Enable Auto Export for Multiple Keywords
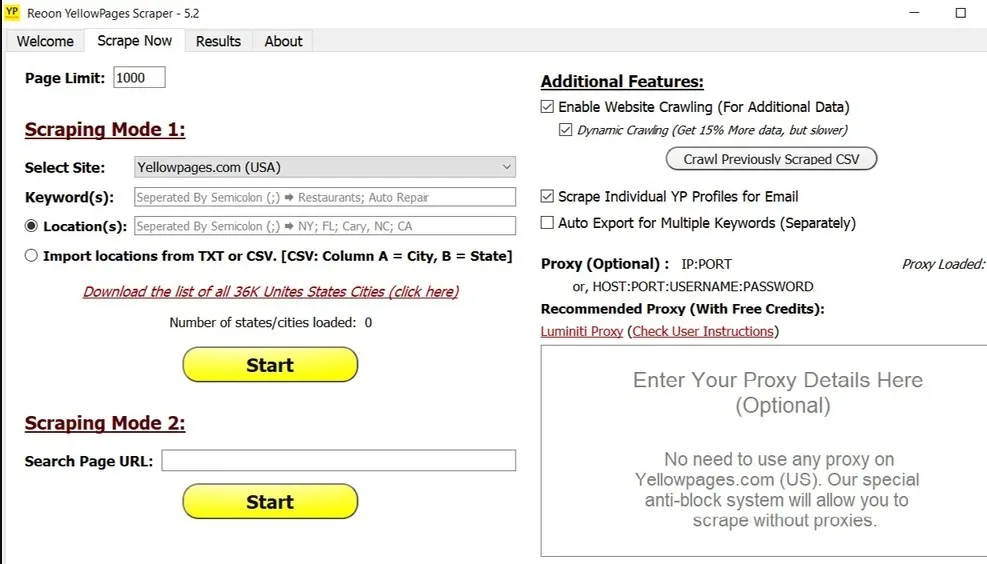987x564 pixels. [x=547, y=223]
